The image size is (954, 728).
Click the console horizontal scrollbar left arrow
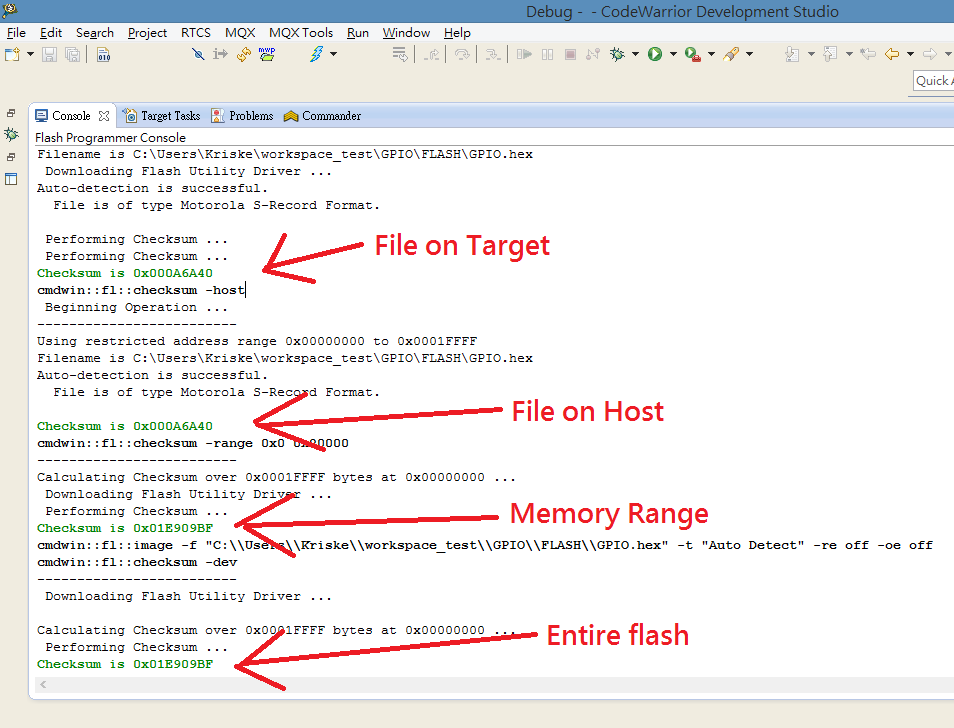pyautogui.click(x=43, y=685)
